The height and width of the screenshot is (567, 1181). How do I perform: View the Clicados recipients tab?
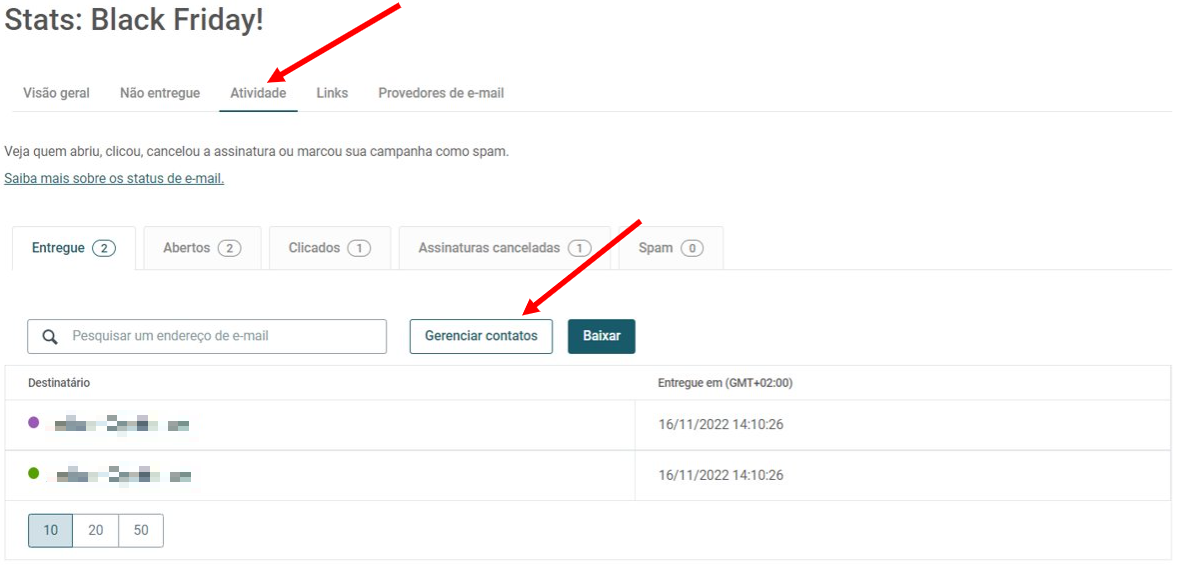330,248
